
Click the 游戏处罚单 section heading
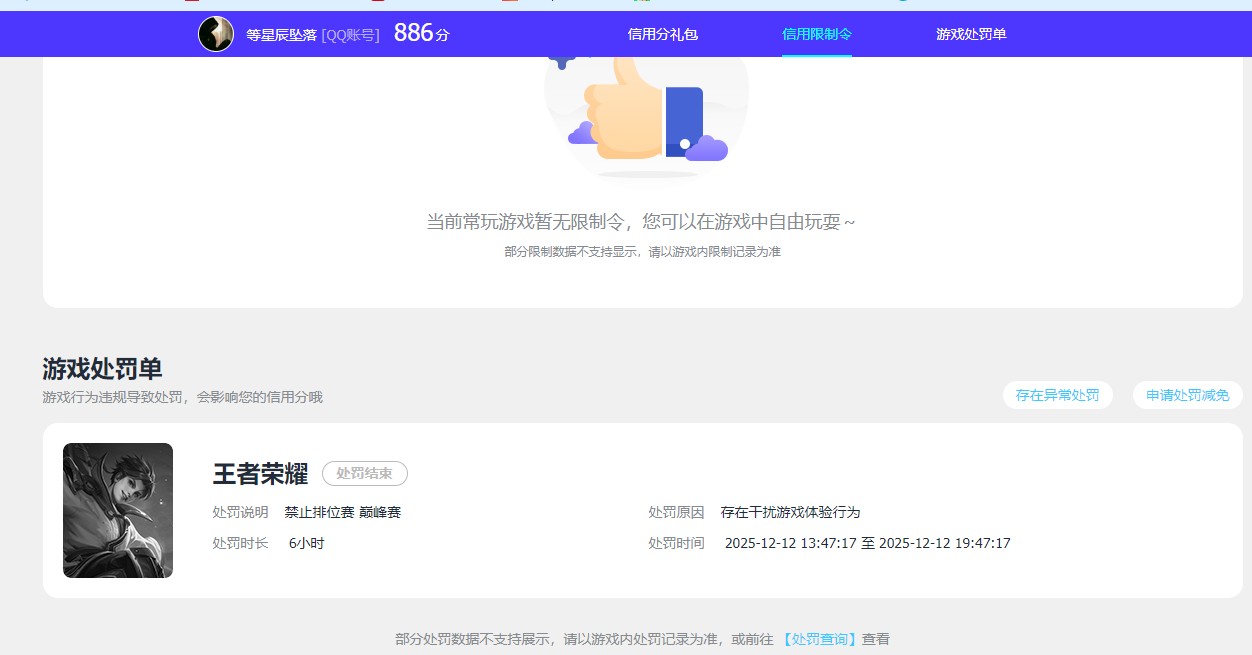(99, 368)
